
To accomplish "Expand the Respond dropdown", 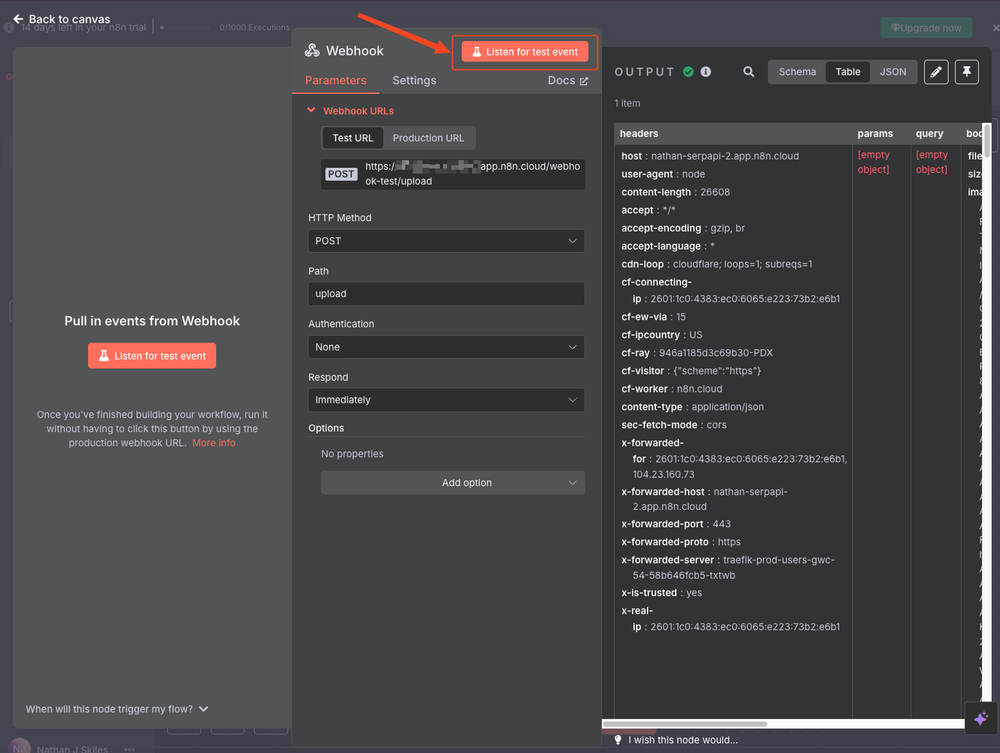I will 446,400.
